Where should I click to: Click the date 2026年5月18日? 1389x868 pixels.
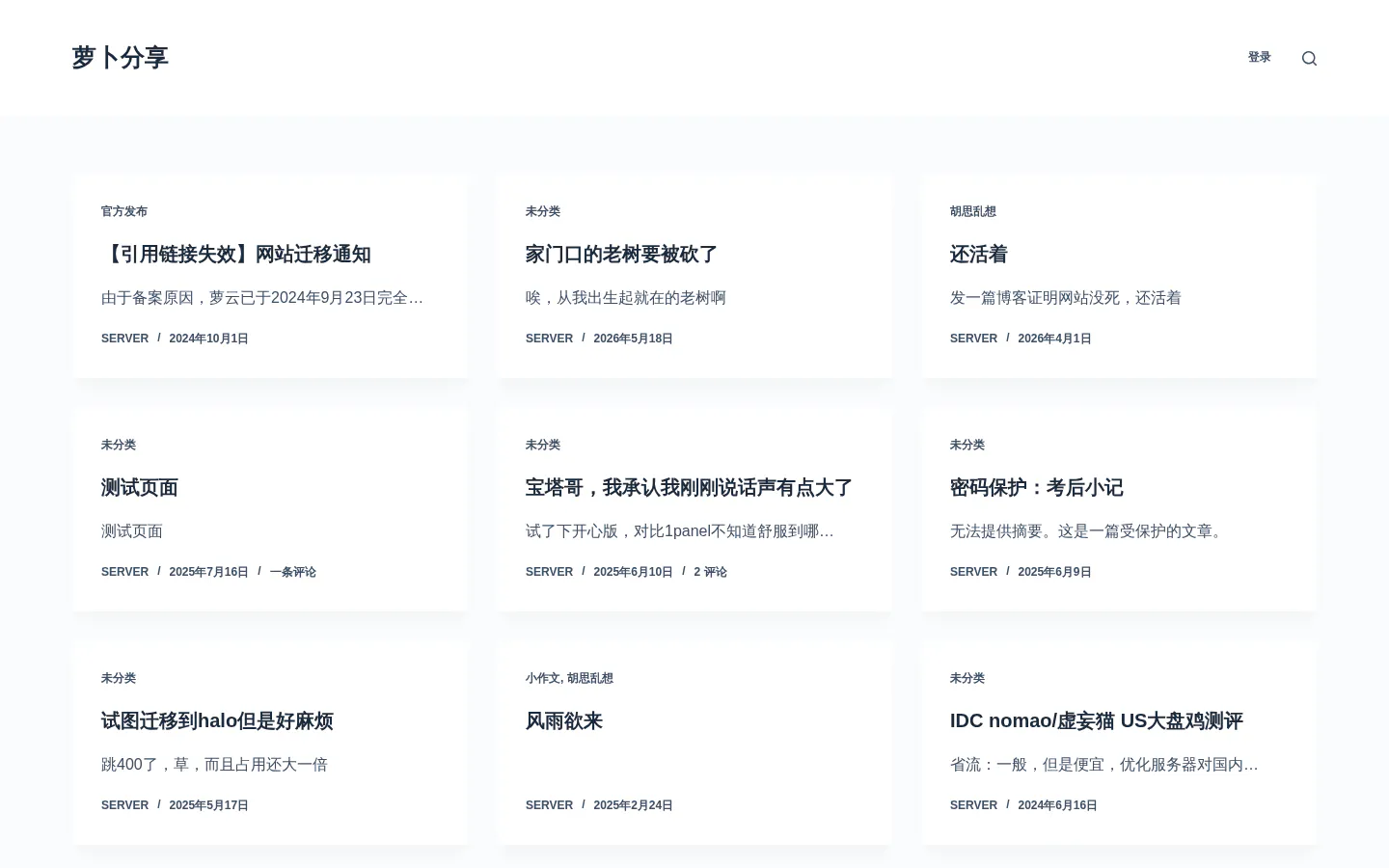pyautogui.click(x=634, y=339)
